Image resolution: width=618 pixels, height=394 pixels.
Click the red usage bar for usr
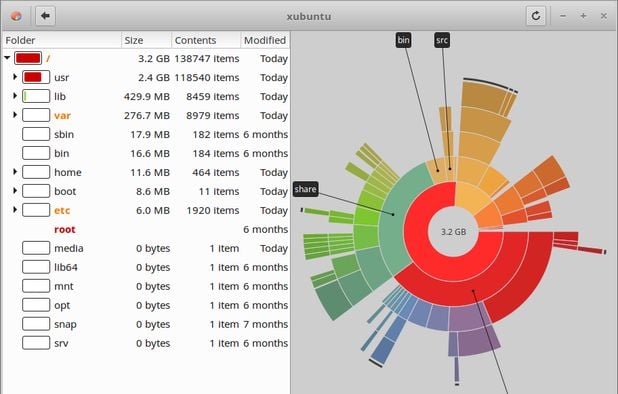pyautogui.click(x=36, y=77)
